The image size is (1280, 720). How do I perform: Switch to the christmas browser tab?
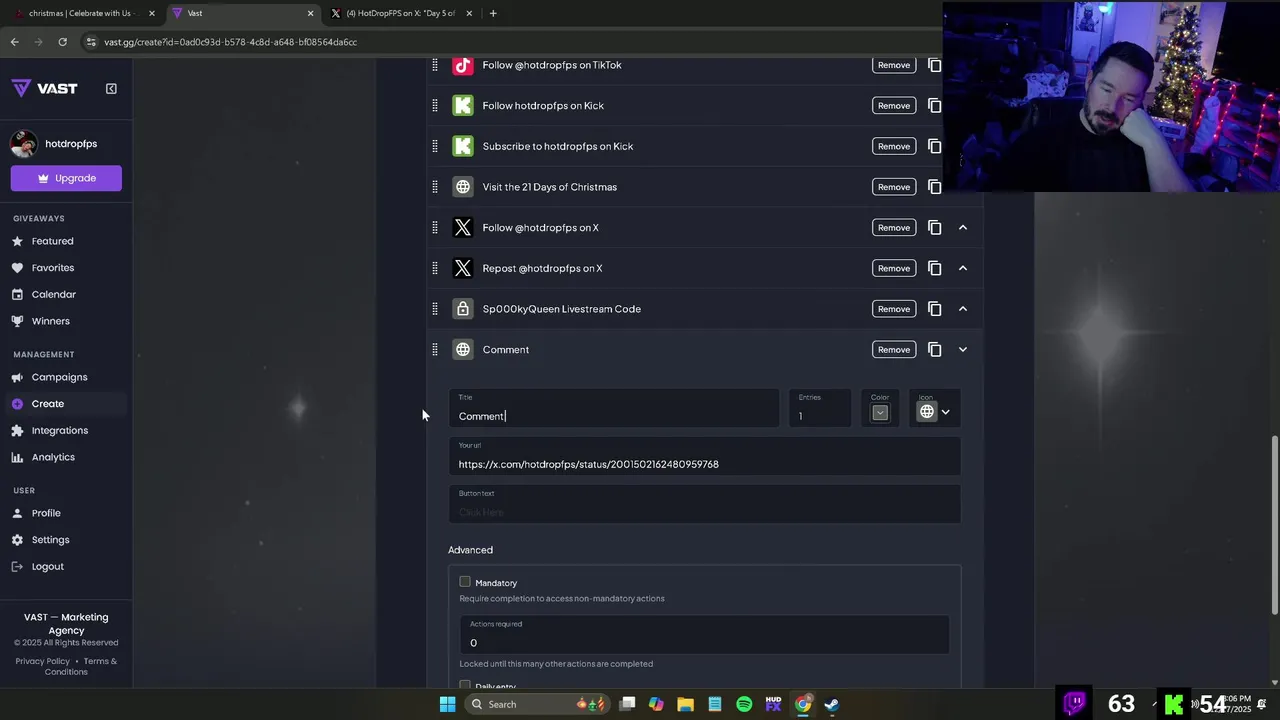(83, 13)
